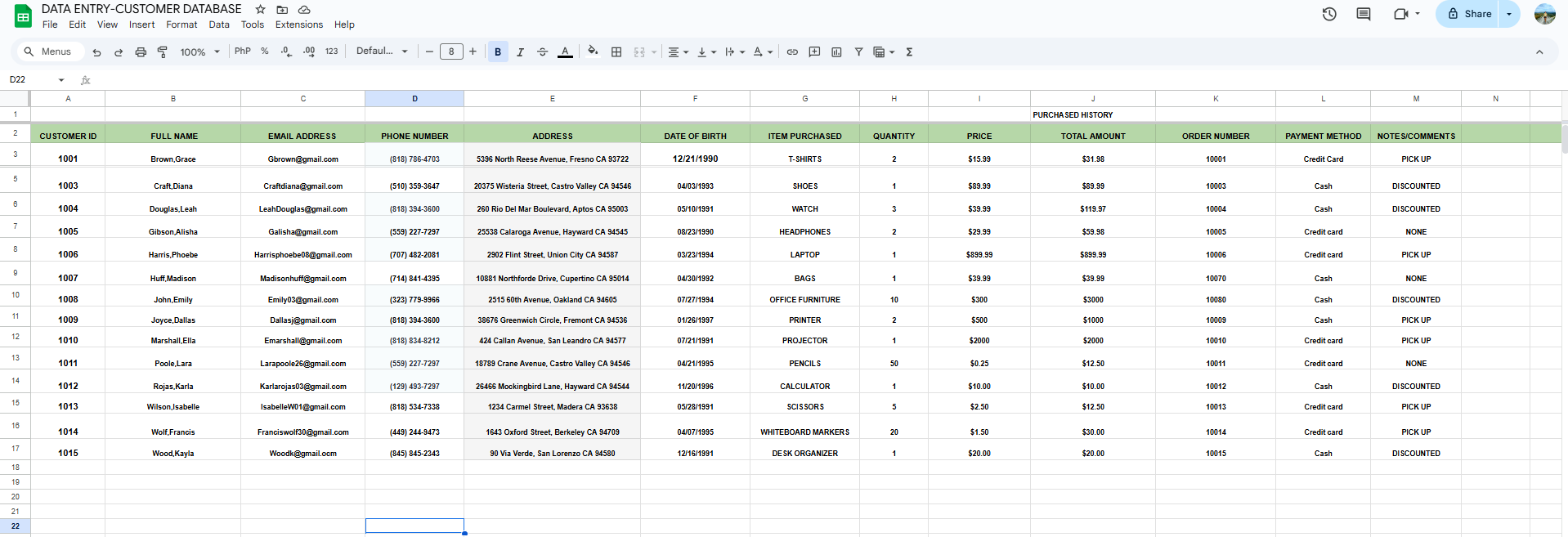The width and height of the screenshot is (1568, 537).
Task: Insert a chart using toolbar icon
Action: click(836, 51)
